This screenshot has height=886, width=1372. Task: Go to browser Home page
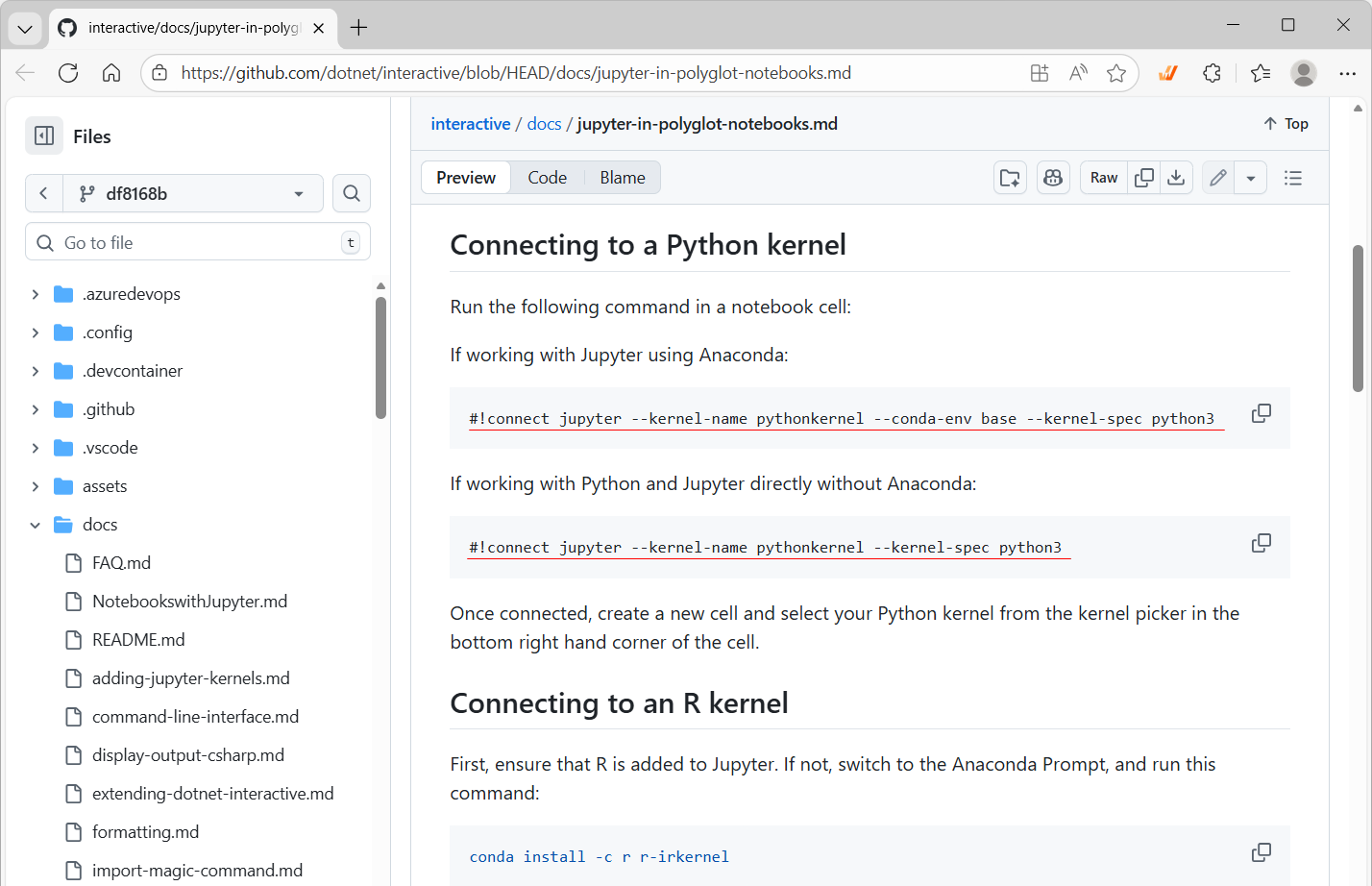point(111,73)
